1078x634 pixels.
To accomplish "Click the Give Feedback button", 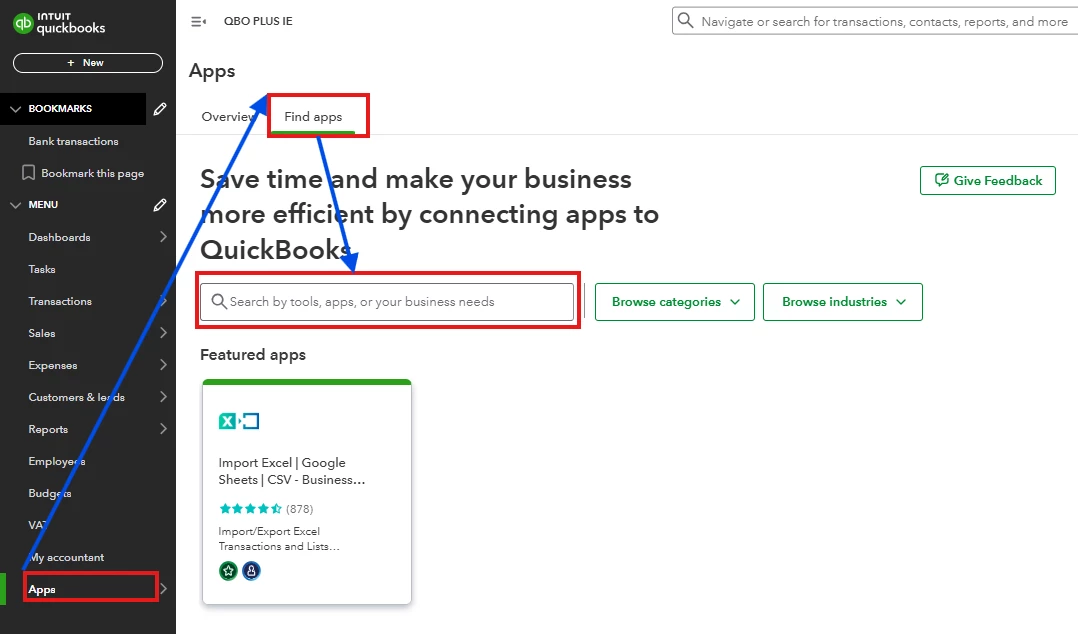I will click(x=988, y=180).
